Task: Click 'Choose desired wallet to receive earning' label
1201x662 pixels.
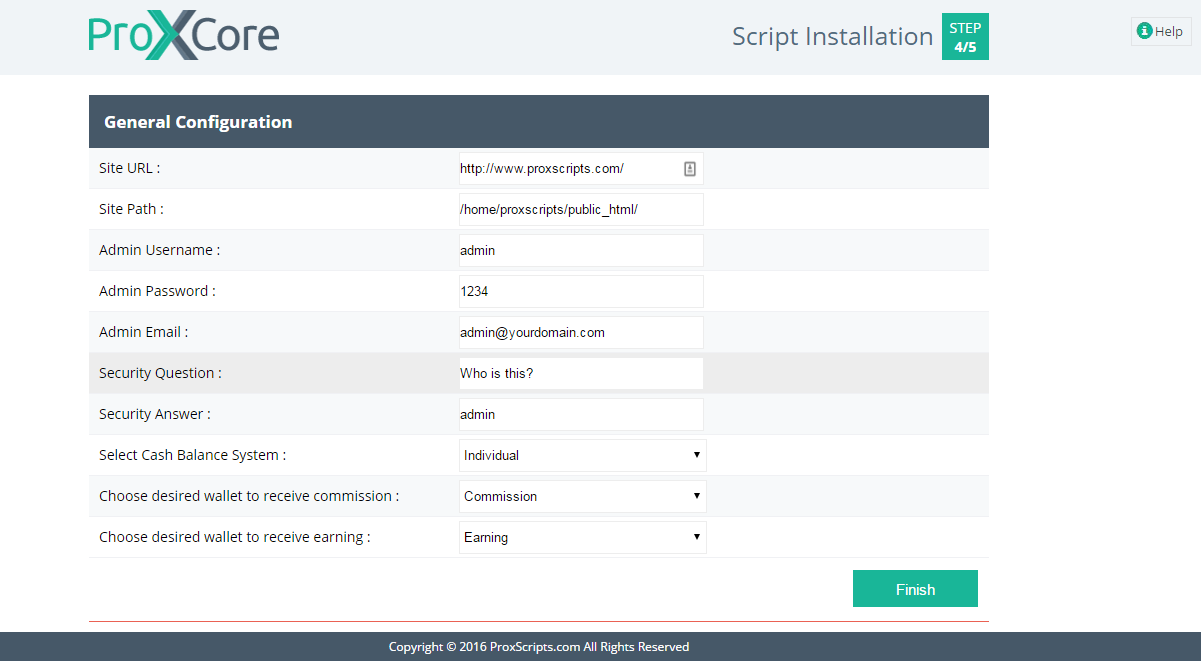Action: click(x=235, y=537)
